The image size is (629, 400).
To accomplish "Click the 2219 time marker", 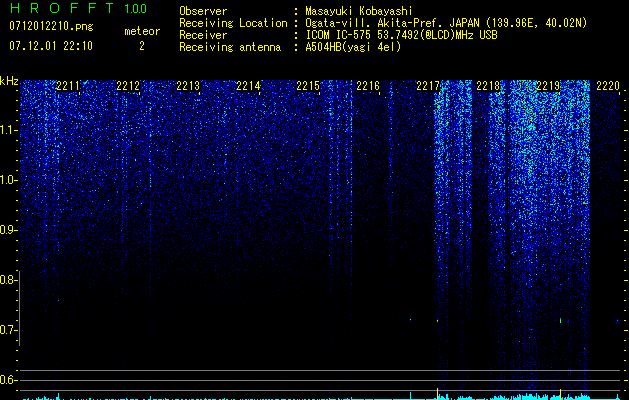I will [548, 86].
